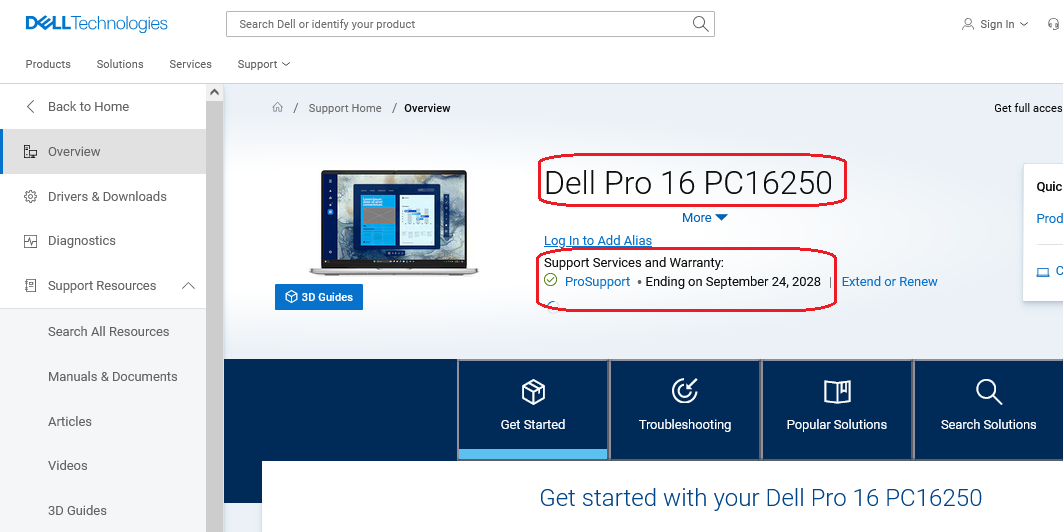
Task: Select the Search Solutions tab
Action: coord(988,410)
